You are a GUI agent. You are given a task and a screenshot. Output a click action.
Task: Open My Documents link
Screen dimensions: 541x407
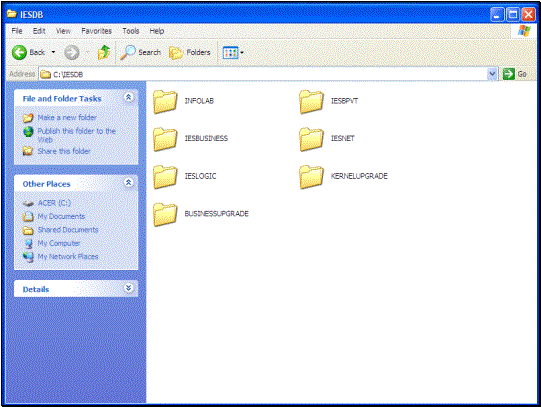pyautogui.click(x=61, y=216)
